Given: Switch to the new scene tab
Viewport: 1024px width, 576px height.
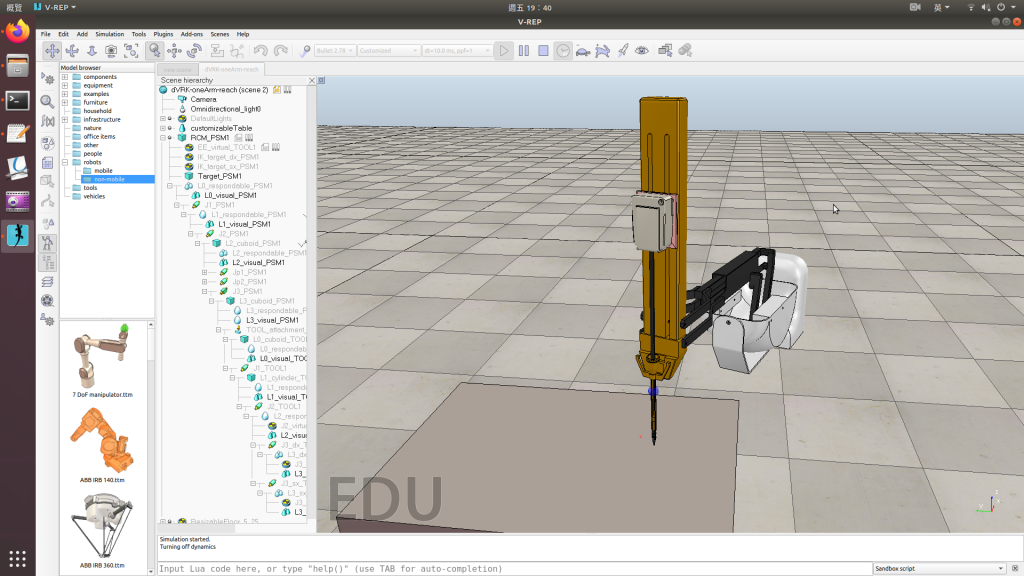Looking at the screenshot, I should pyautogui.click(x=178, y=69).
